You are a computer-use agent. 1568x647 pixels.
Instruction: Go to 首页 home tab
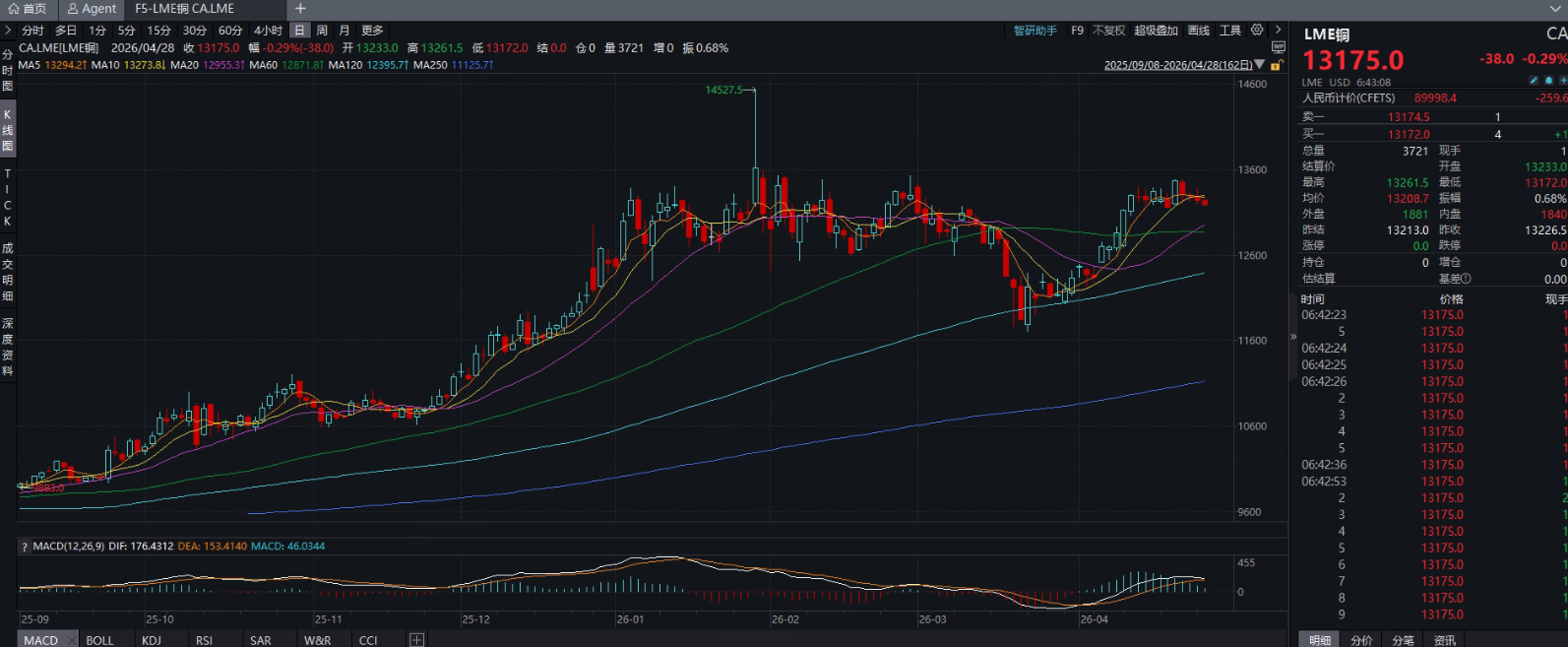28,9
